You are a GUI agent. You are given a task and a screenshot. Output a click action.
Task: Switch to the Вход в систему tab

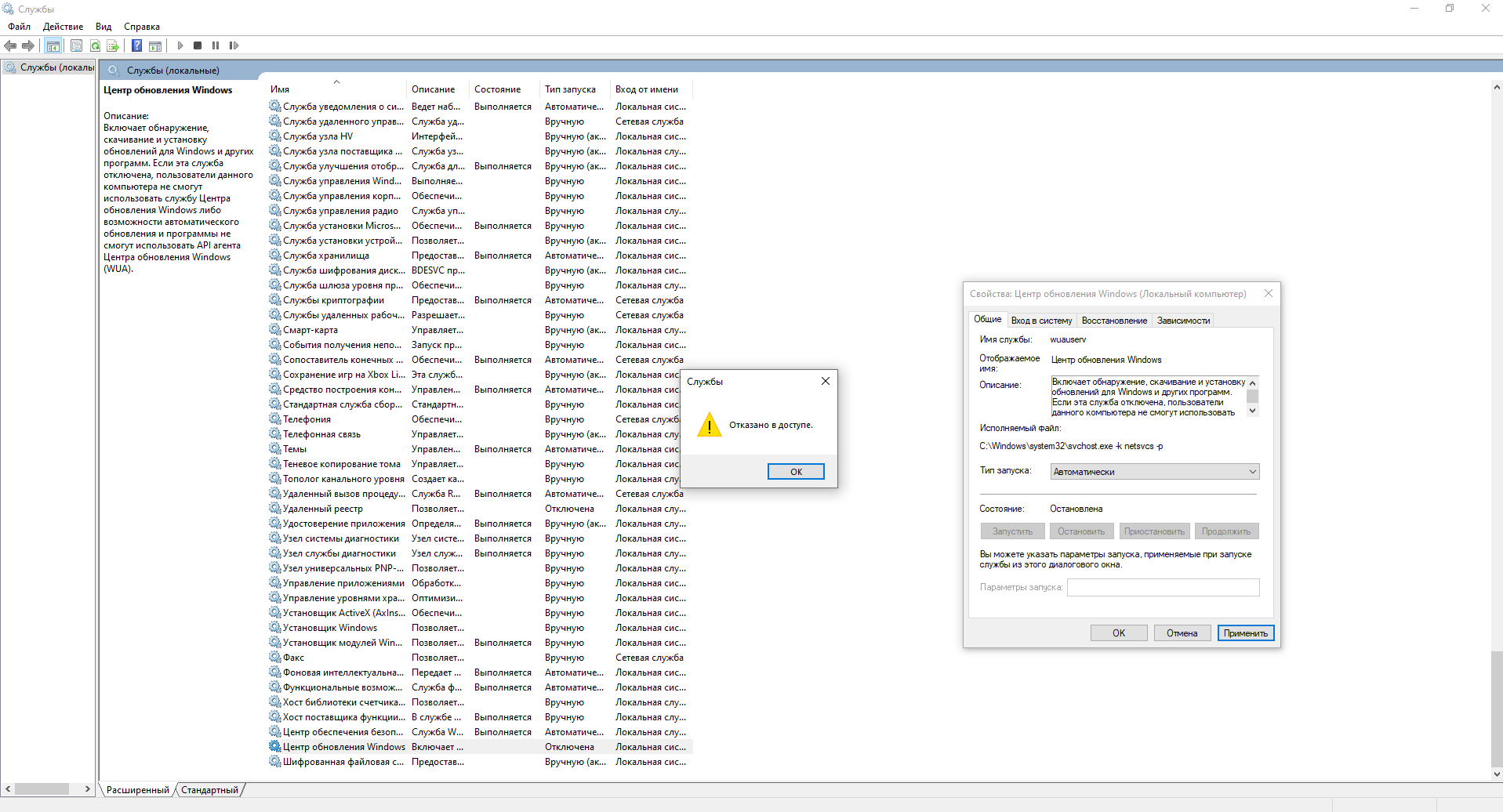1041,321
